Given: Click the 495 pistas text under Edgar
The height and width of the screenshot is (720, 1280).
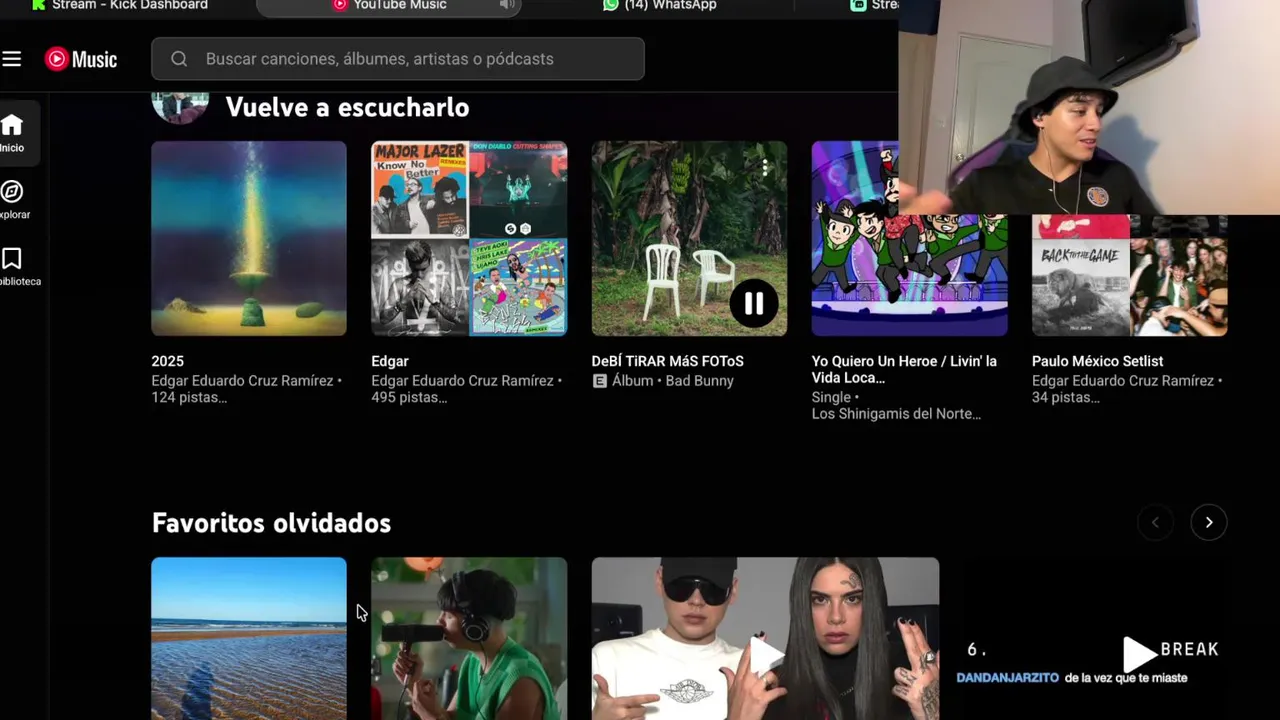Looking at the screenshot, I should point(409,398).
